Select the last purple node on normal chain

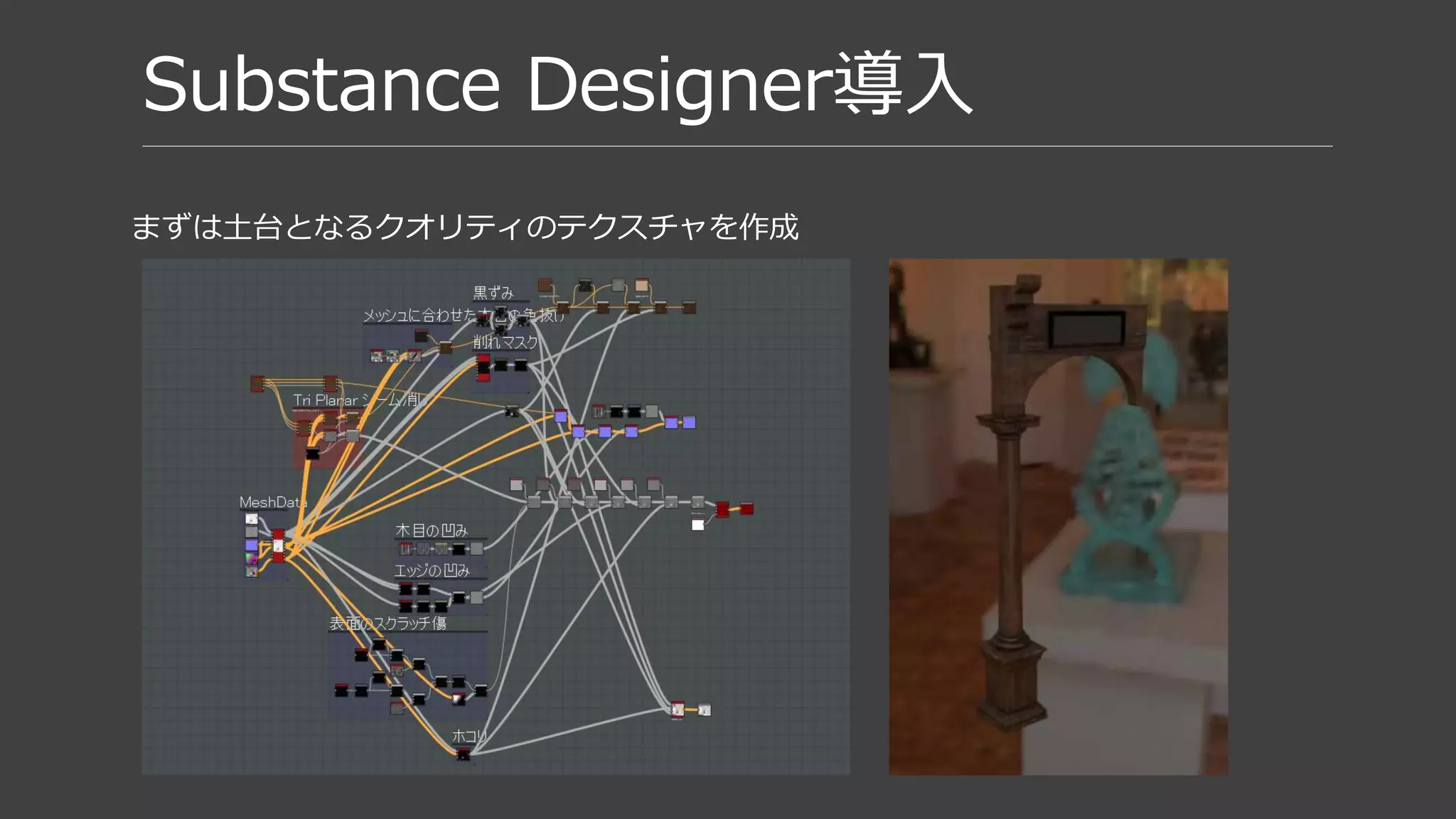pyautogui.click(x=688, y=422)
